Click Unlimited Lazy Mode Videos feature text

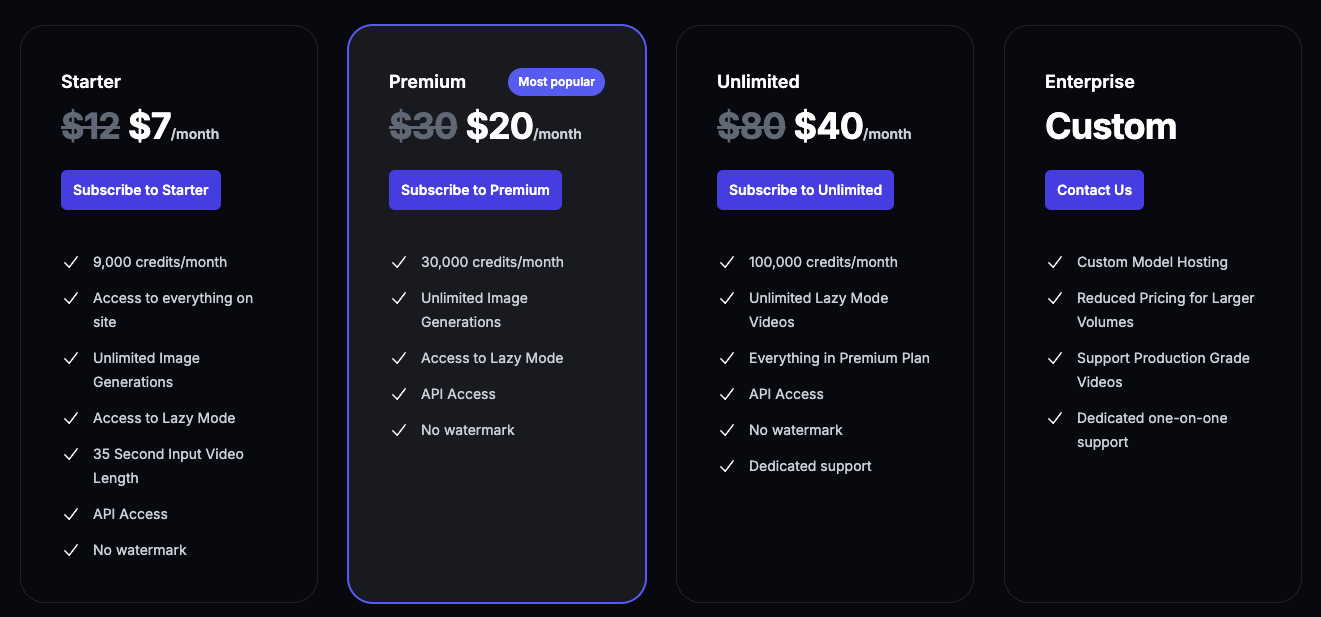(x=818, y=310)
